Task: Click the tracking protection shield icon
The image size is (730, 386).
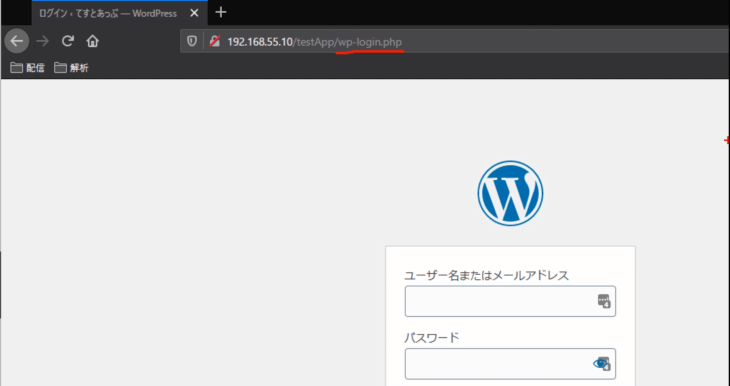Action: [192, 41]
